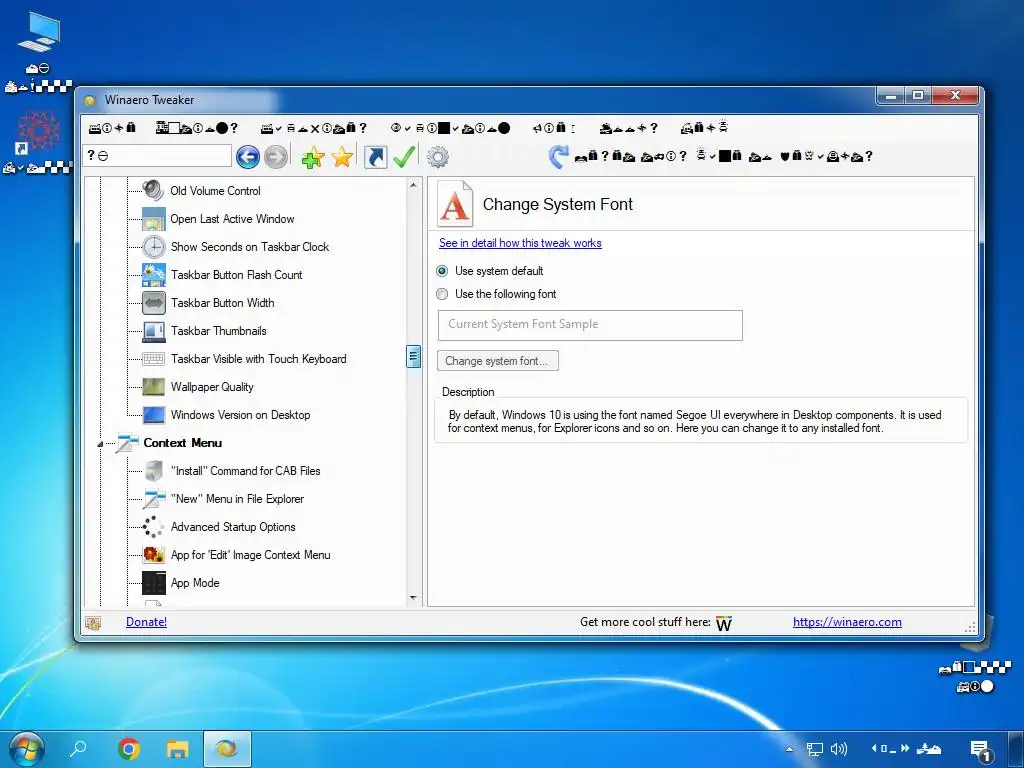1024x768 pixels.
Task: Click the Change system font button
Action: 498,360
